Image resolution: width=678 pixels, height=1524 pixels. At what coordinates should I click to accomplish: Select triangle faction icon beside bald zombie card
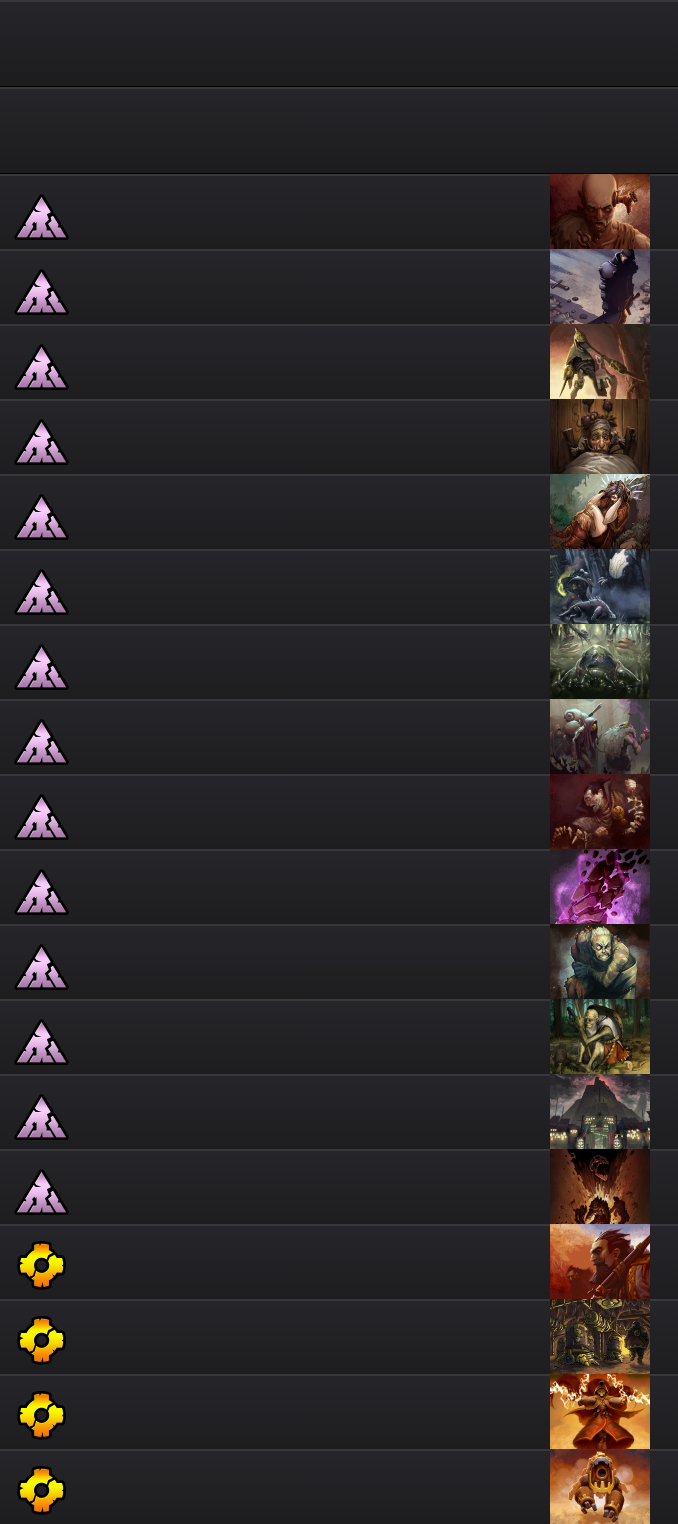click(41, 217)
